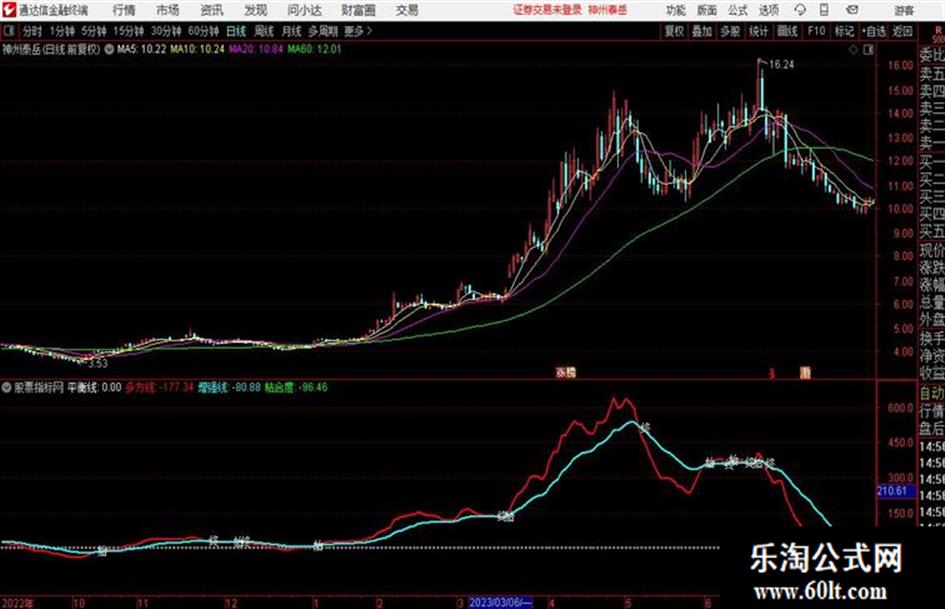This screenshot has width=945, height=609.
Task: Open the 发现 menu
Action: [256, 10]
